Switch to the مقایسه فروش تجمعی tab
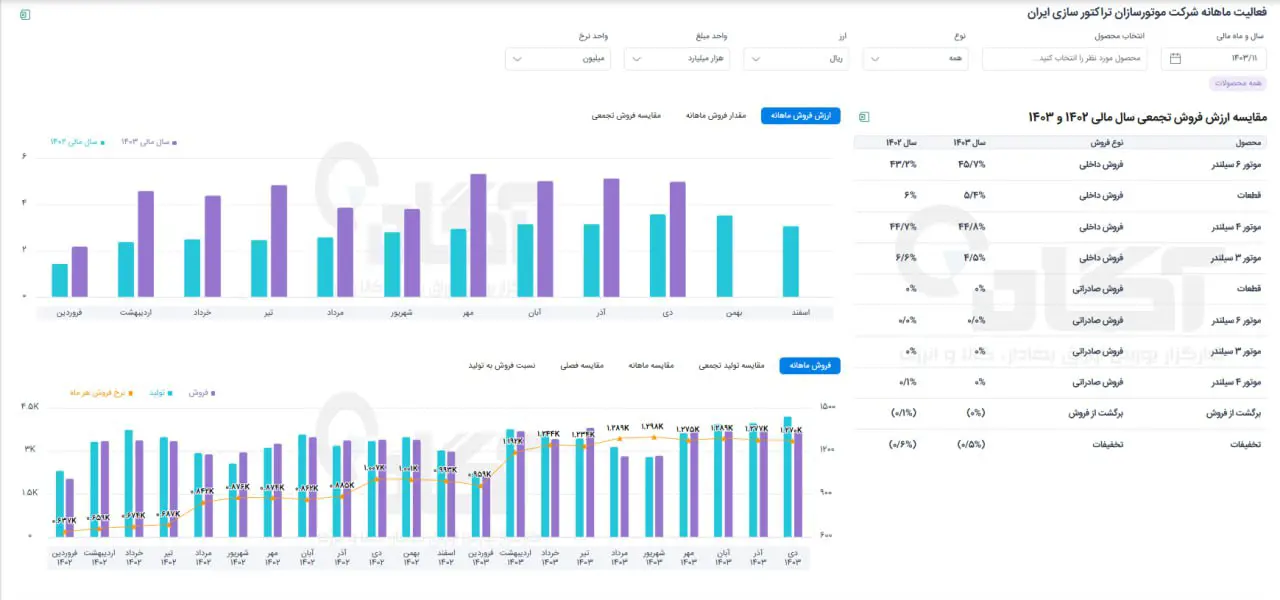 627,116
